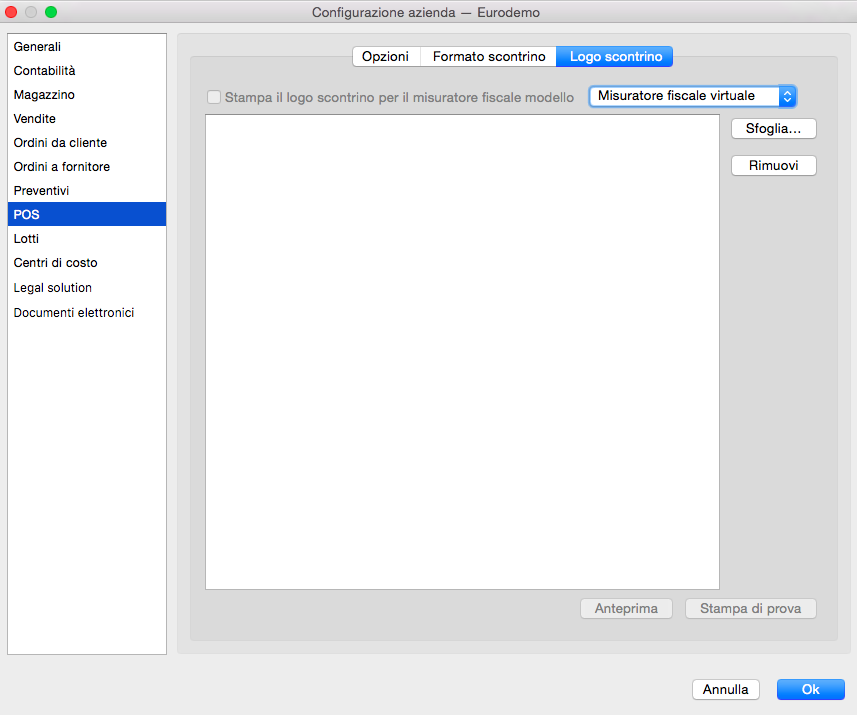
Task: Switch to the Opzioni tab
Action: 385,57
